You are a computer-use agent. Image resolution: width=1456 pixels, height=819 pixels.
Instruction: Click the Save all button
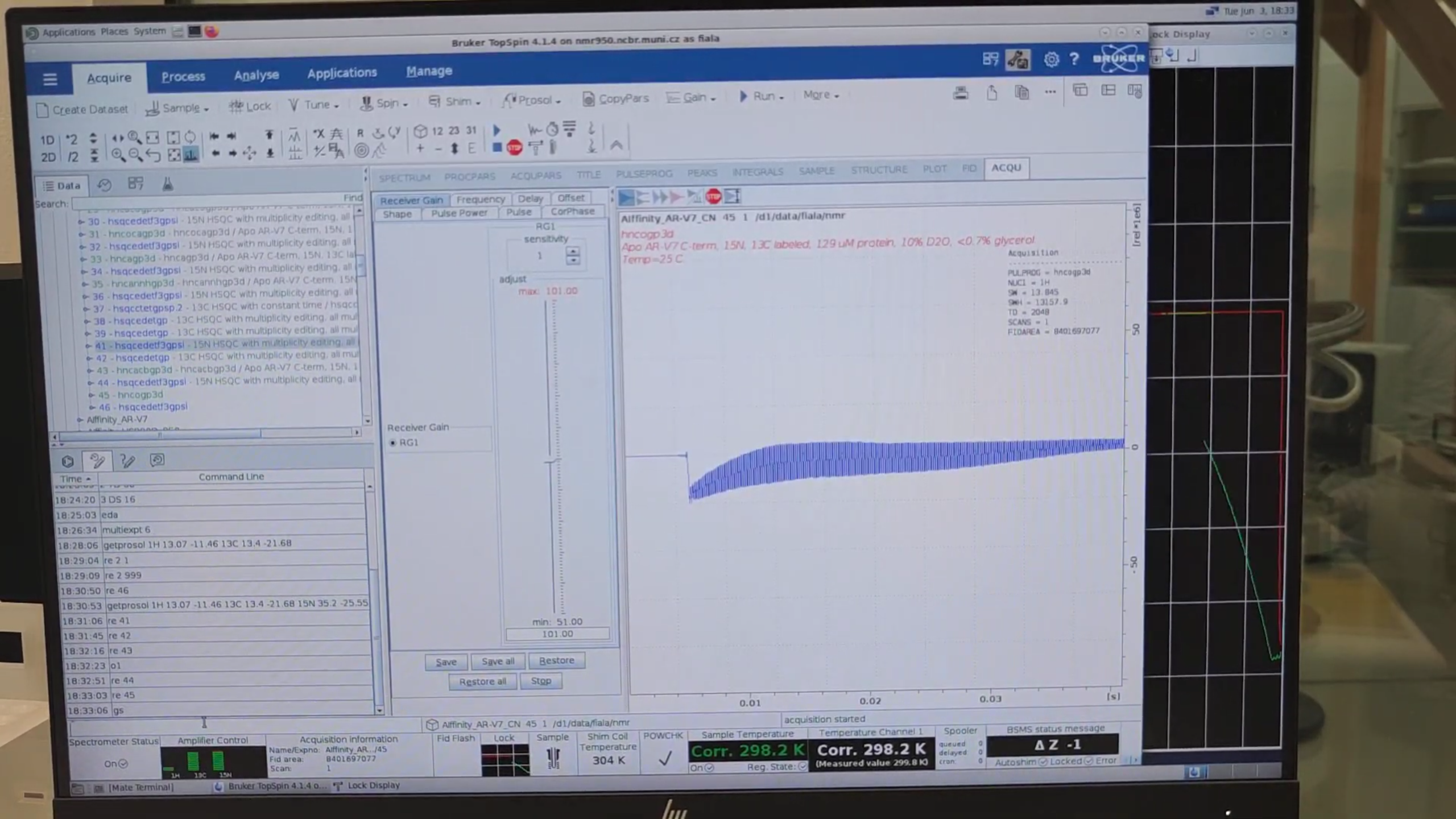[498, 661]
